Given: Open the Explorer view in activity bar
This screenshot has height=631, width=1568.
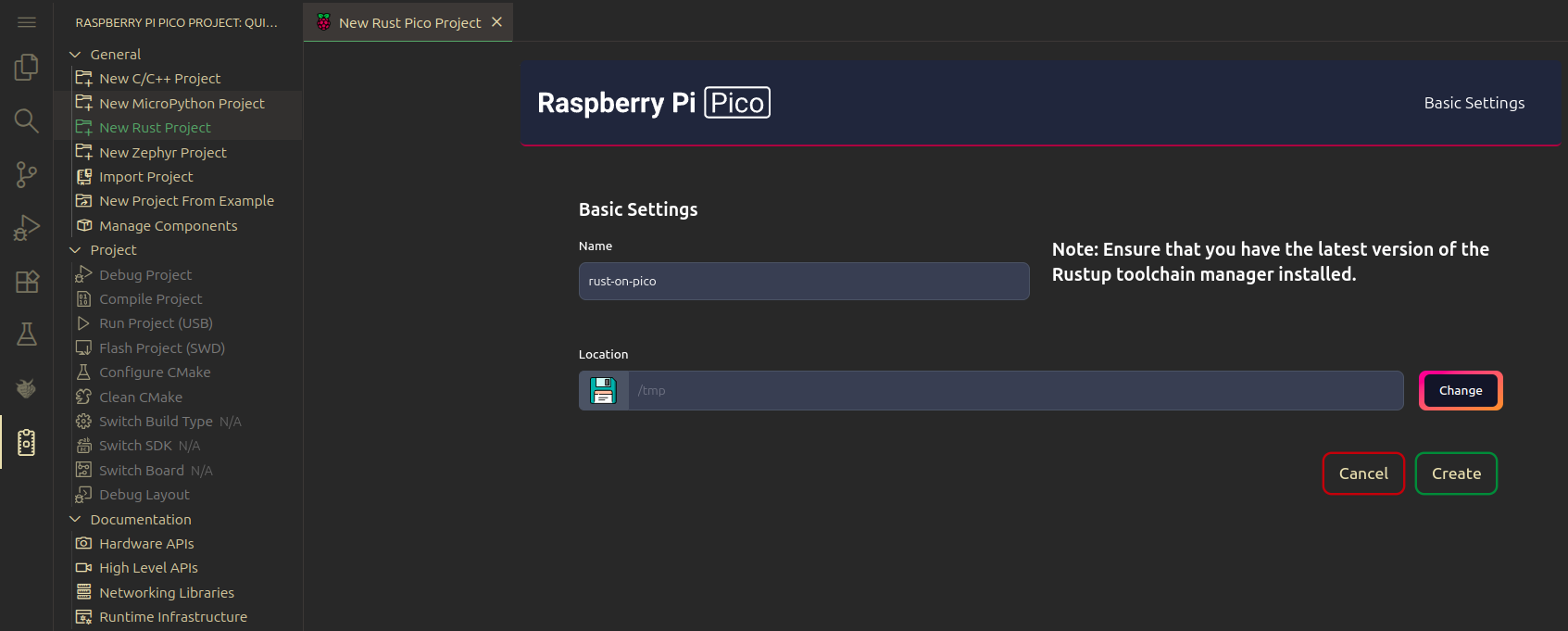Looking at the screenshot, I should click(x=27, y=67).
